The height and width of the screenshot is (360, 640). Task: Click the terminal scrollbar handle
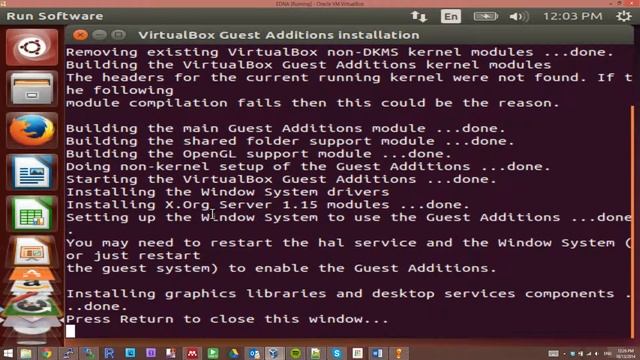pyautogui.click(x=633, y=222)
